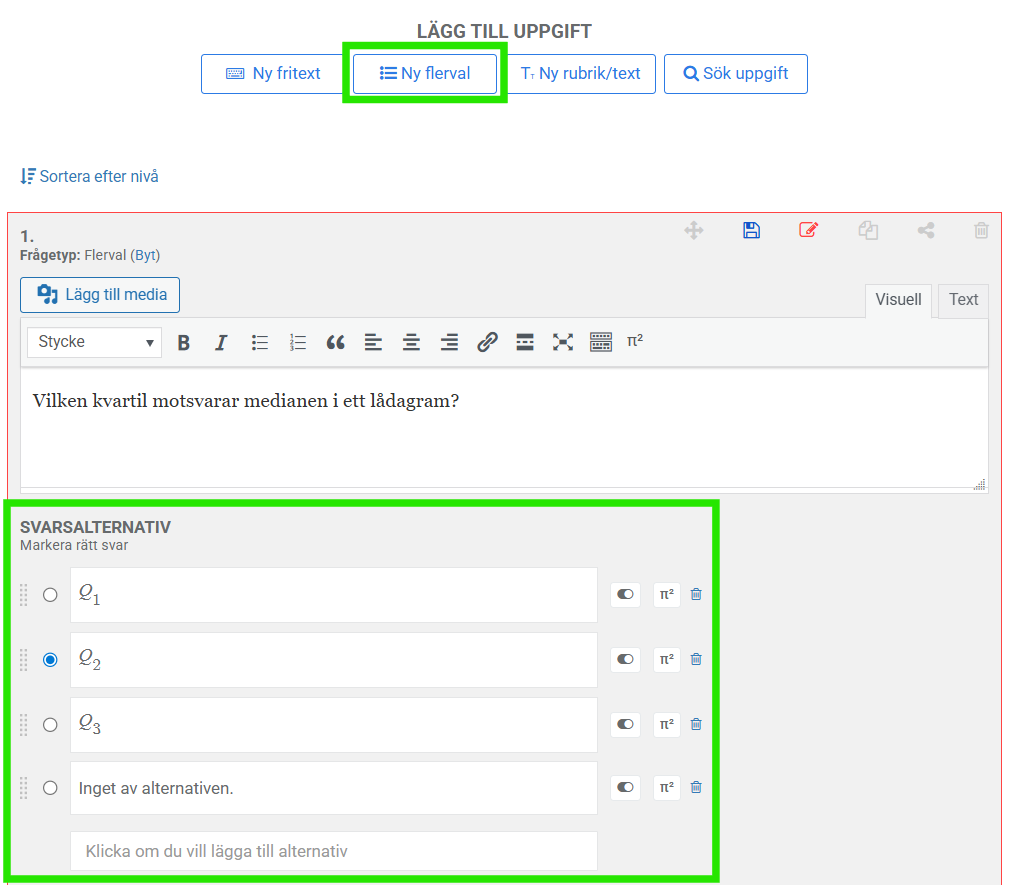1011x885 pixels.
Task: Click the 'Lägg till media' button
Action: pos(100,295)
